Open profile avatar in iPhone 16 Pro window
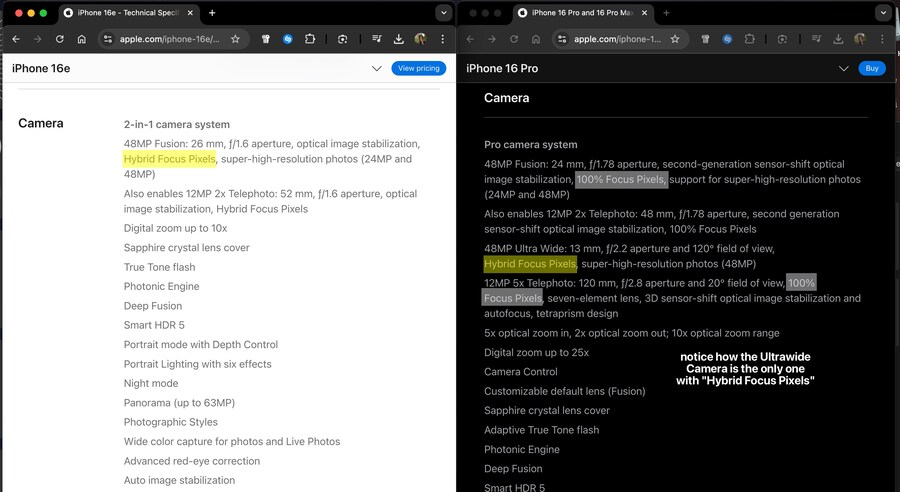The height and width of the screenshot is (492, 900). [860, 39]
